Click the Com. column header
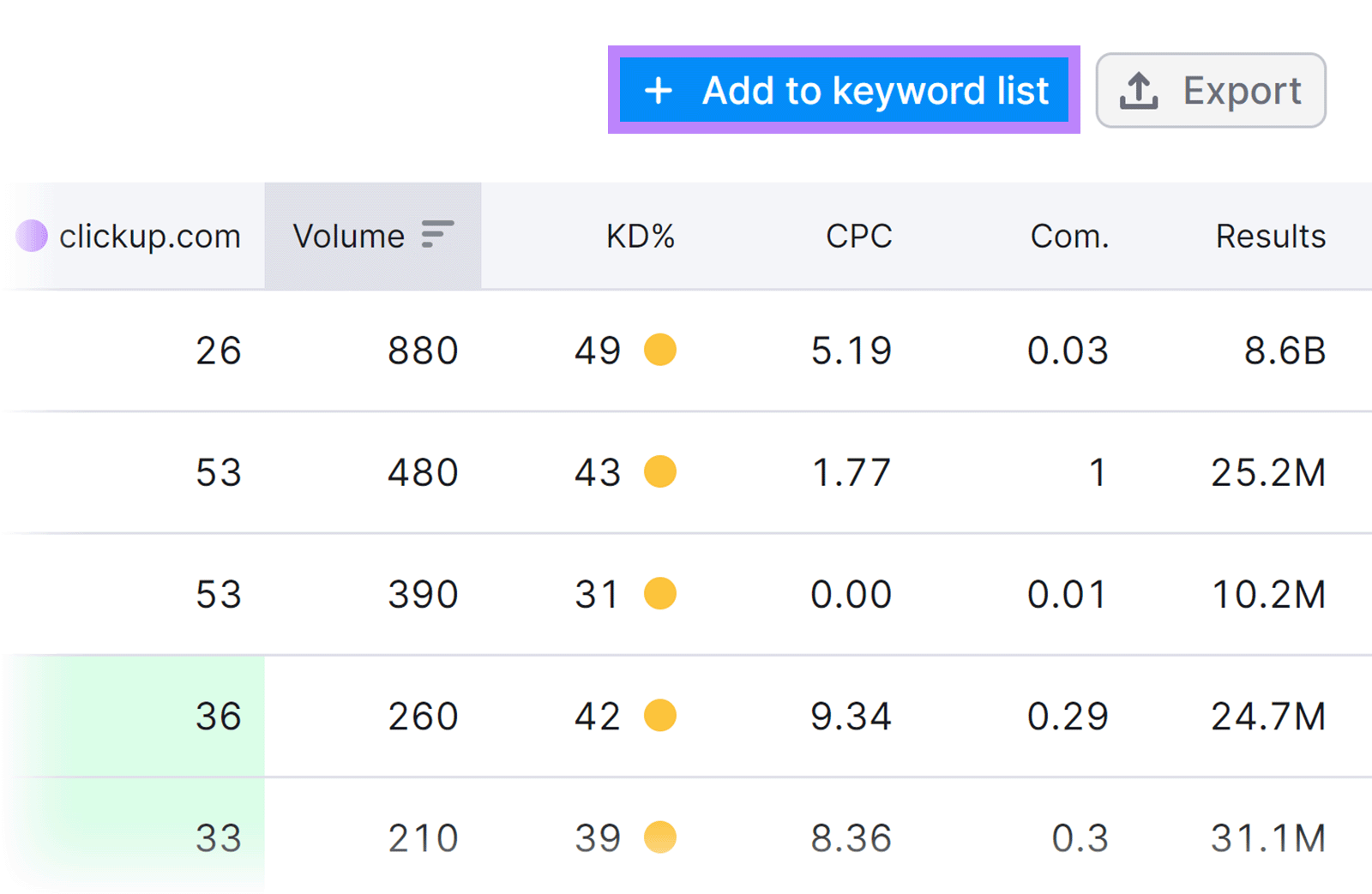Screen dimensions: 1372x894 (1069, 236)
